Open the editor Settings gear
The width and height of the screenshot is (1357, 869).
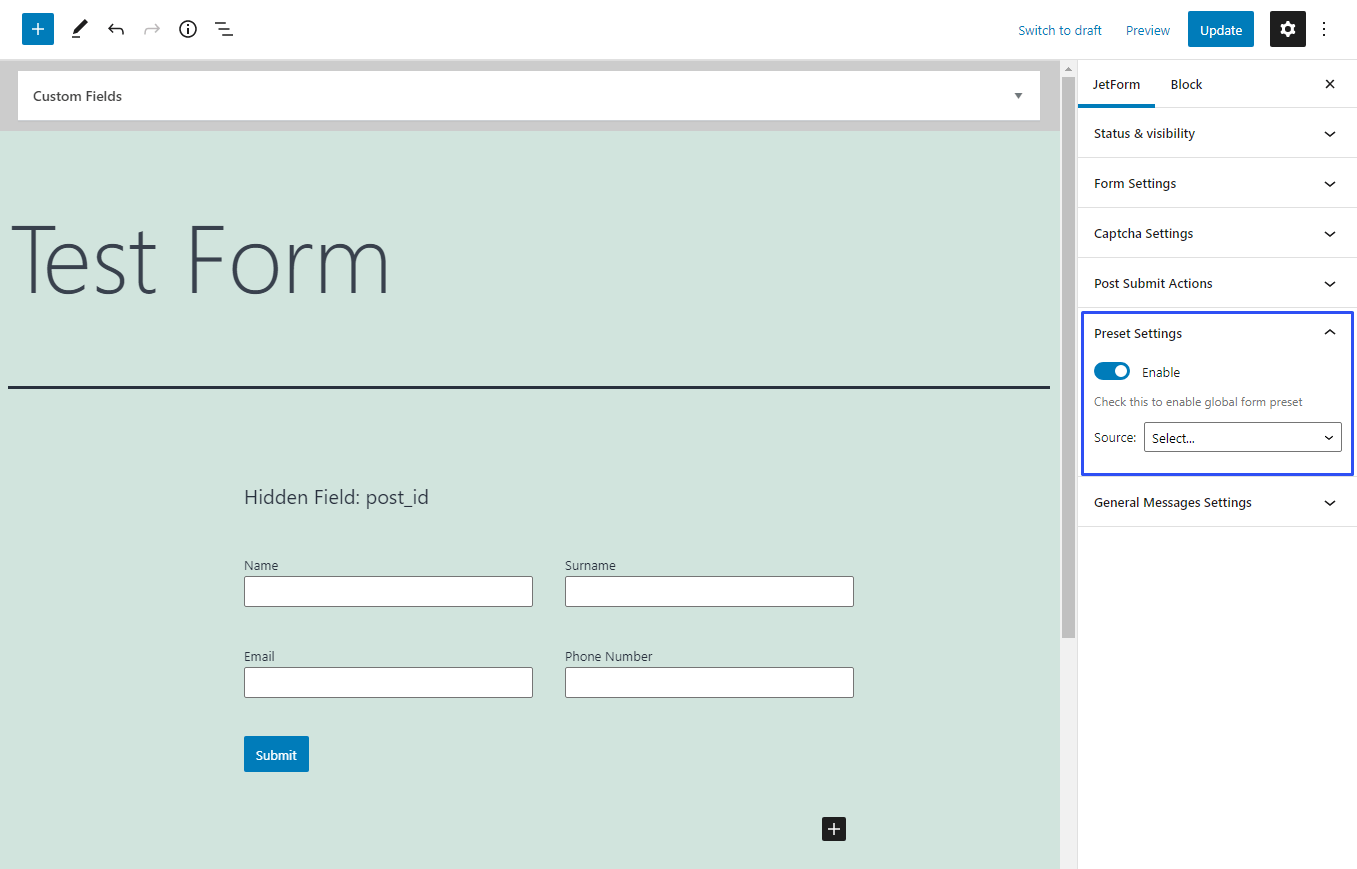[1287, 29]
